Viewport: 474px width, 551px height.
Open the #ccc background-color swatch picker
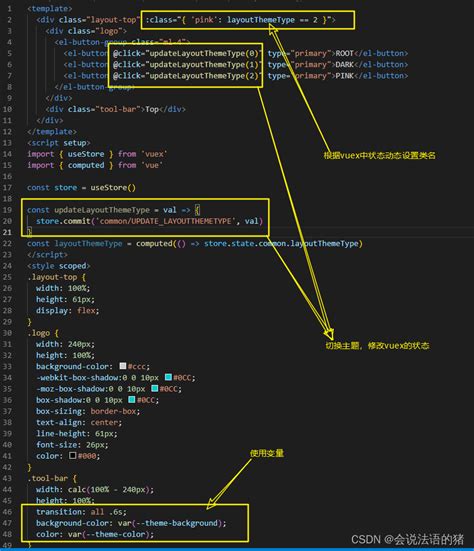pos(123,366)
